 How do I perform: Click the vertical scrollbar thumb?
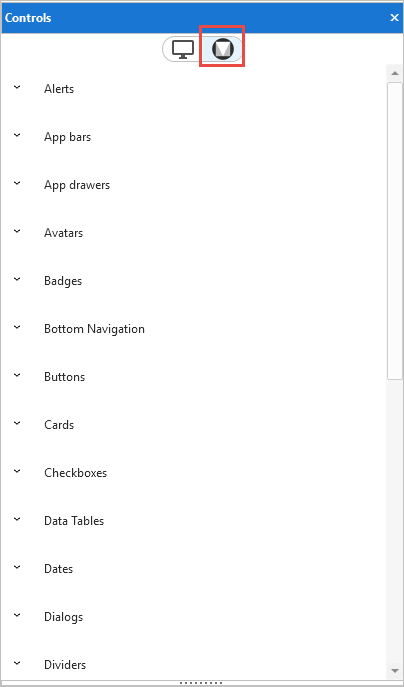click(x=394, y=230)
